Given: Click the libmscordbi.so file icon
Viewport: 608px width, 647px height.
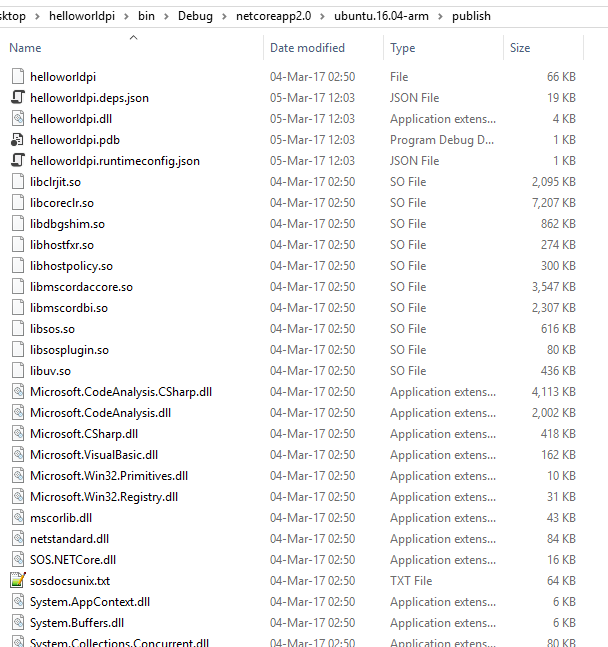Looking at the screenshot, I should click(x=18, y=308).
